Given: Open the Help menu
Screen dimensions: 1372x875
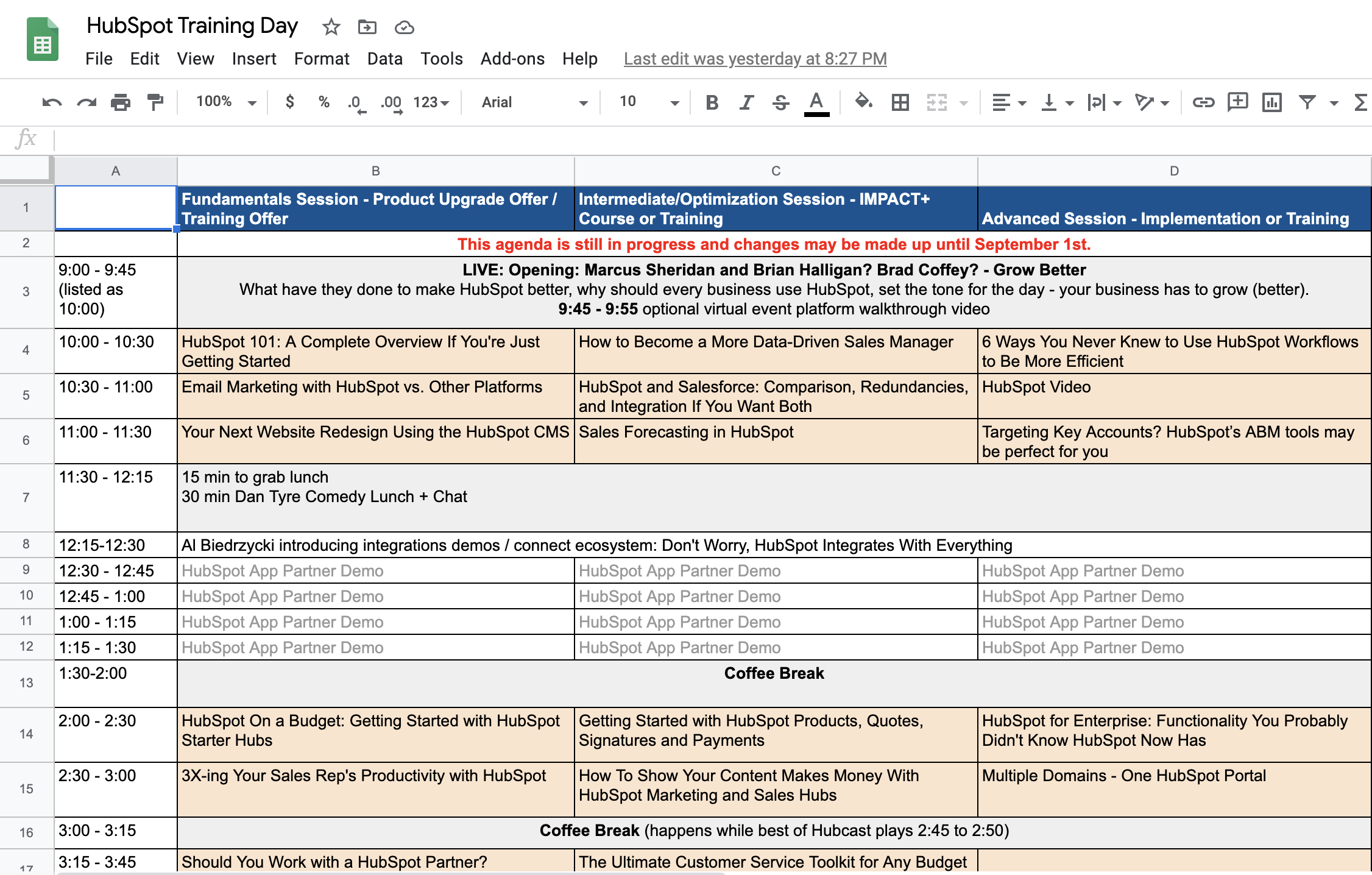Looking at the screenshot, I should click(x=580, y=59).
